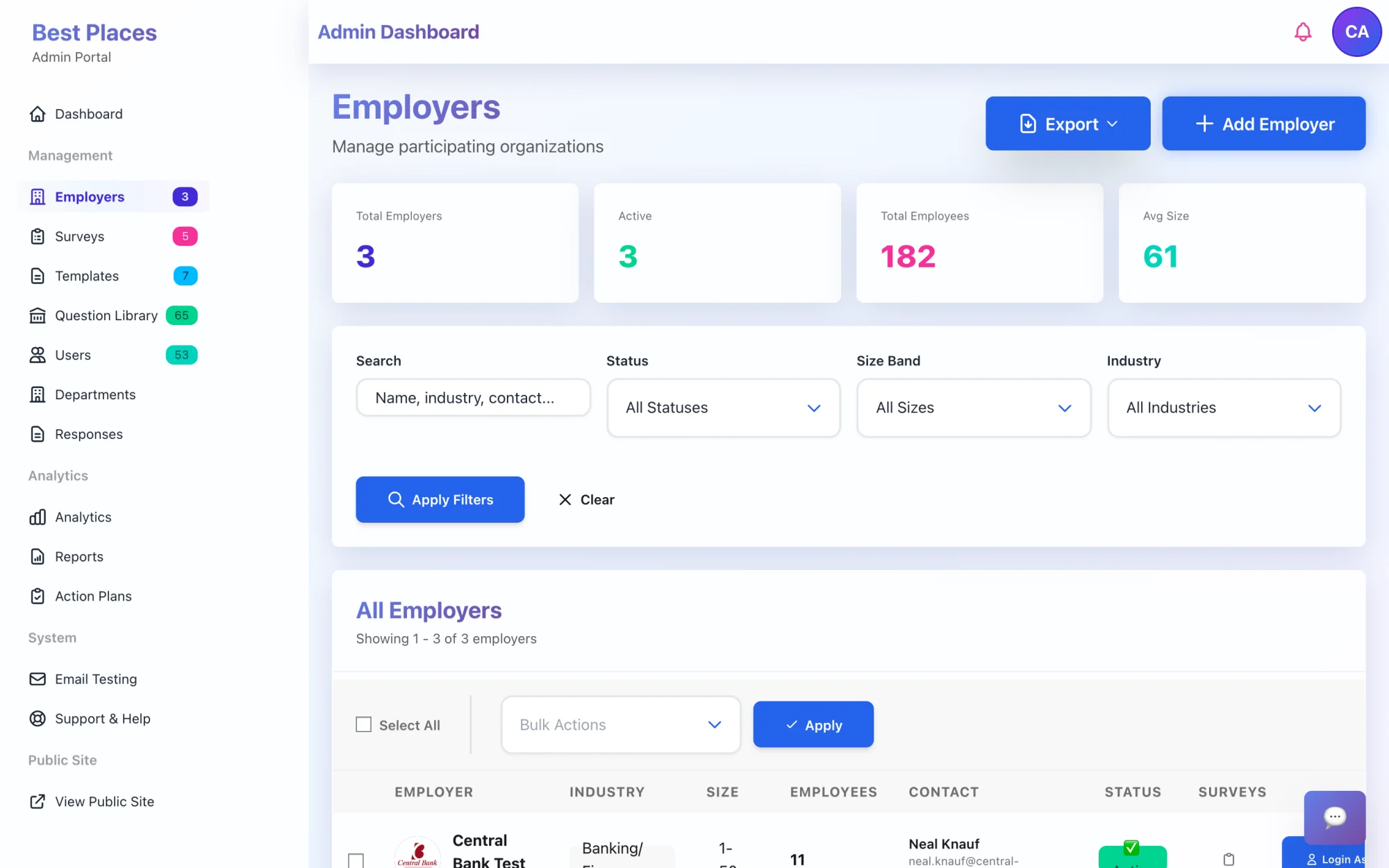Click the Question Library bank icon
This screenshot has width=1389, height=868.
pyautogui.click(x=38, y=316)
